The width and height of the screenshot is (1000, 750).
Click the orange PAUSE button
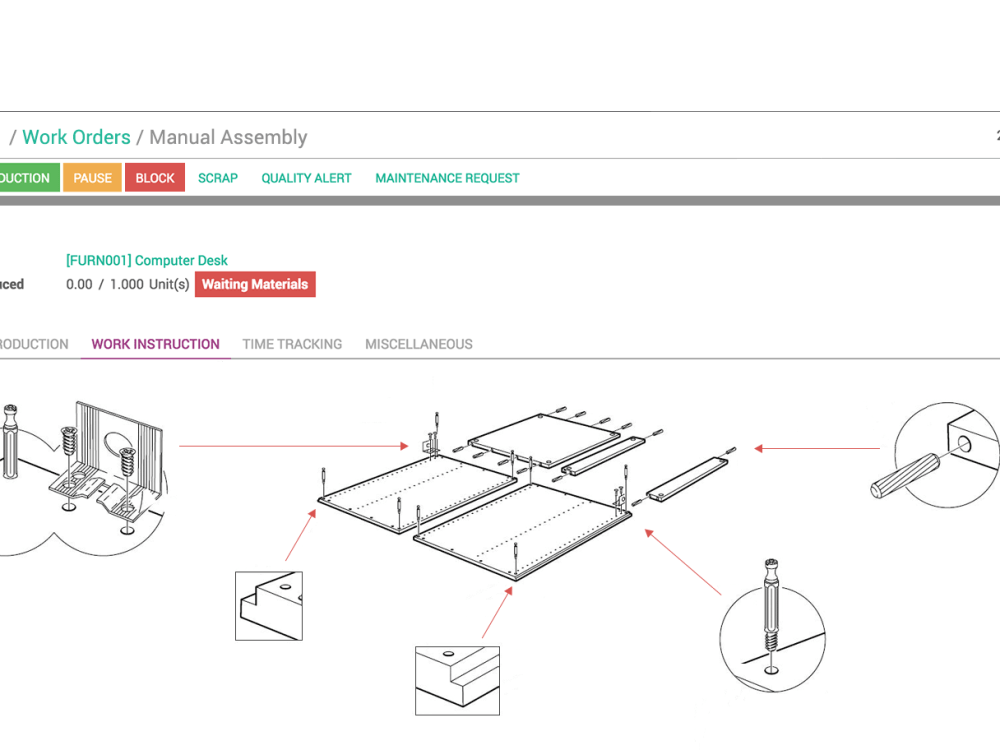tap(92, 178)
